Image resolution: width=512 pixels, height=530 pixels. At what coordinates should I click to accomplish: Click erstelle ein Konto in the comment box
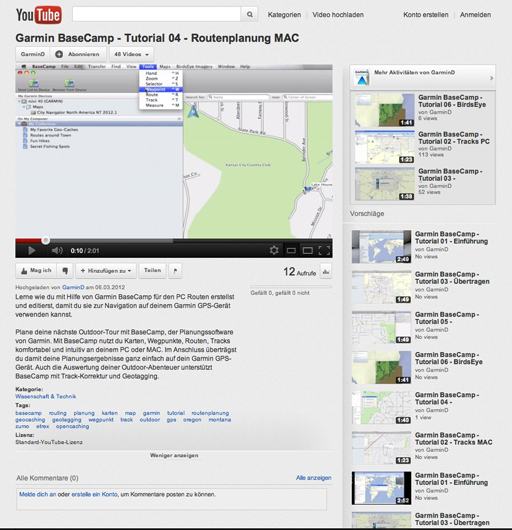[95, 494]
